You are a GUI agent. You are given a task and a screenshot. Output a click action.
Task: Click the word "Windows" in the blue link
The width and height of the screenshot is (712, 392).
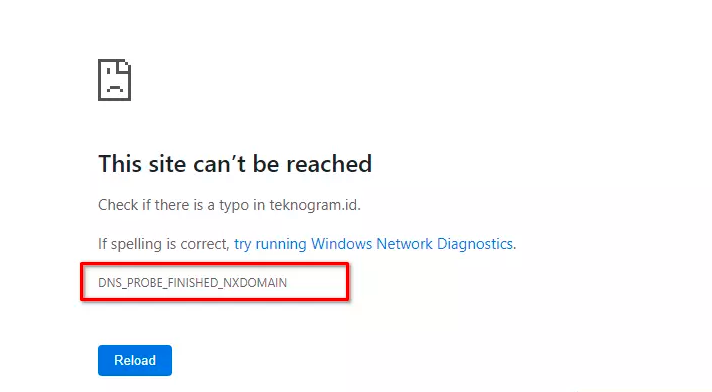click(x=341, y=244)
